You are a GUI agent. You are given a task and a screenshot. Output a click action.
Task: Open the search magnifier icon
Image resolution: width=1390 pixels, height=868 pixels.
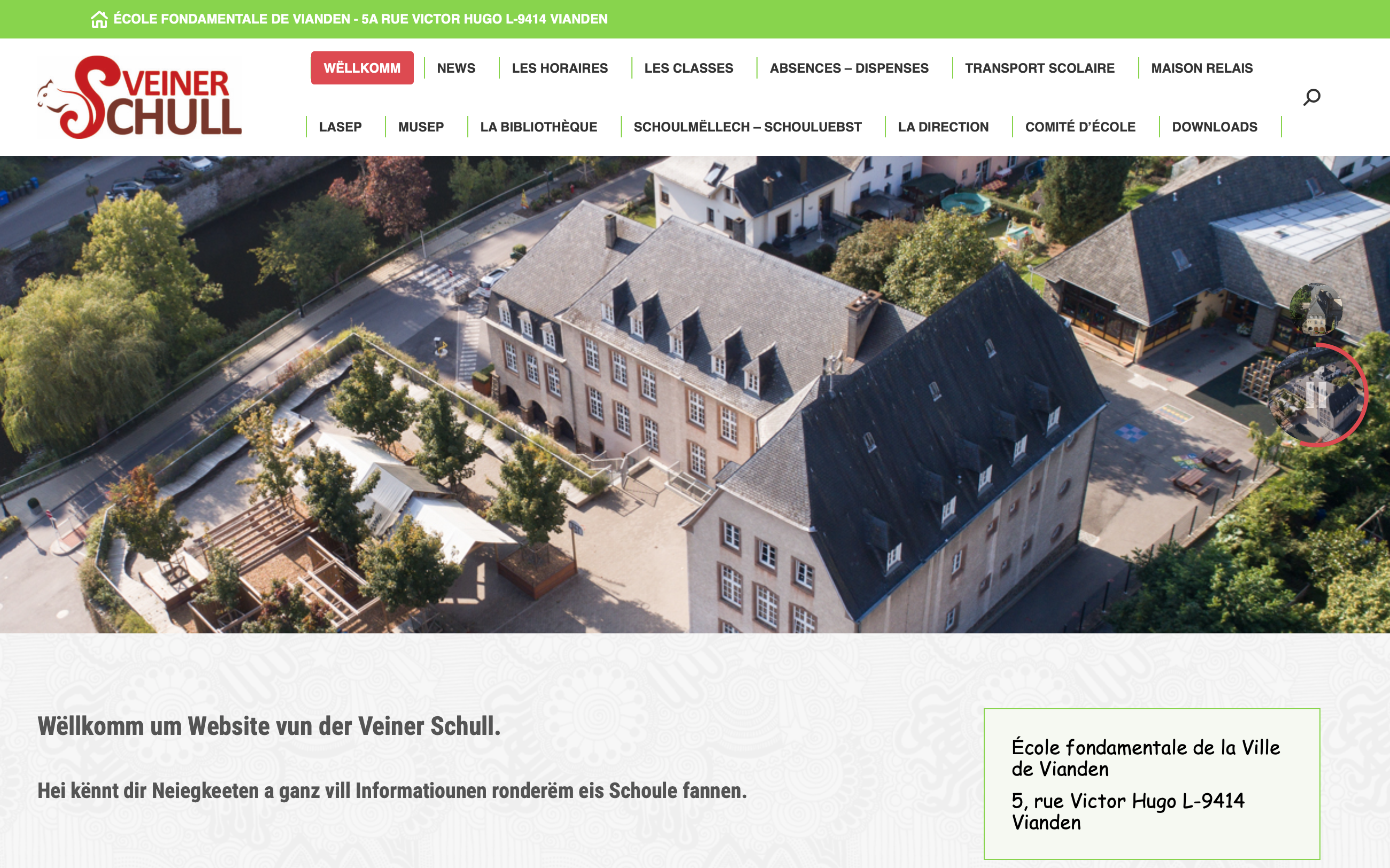(x=1311, y=97)
